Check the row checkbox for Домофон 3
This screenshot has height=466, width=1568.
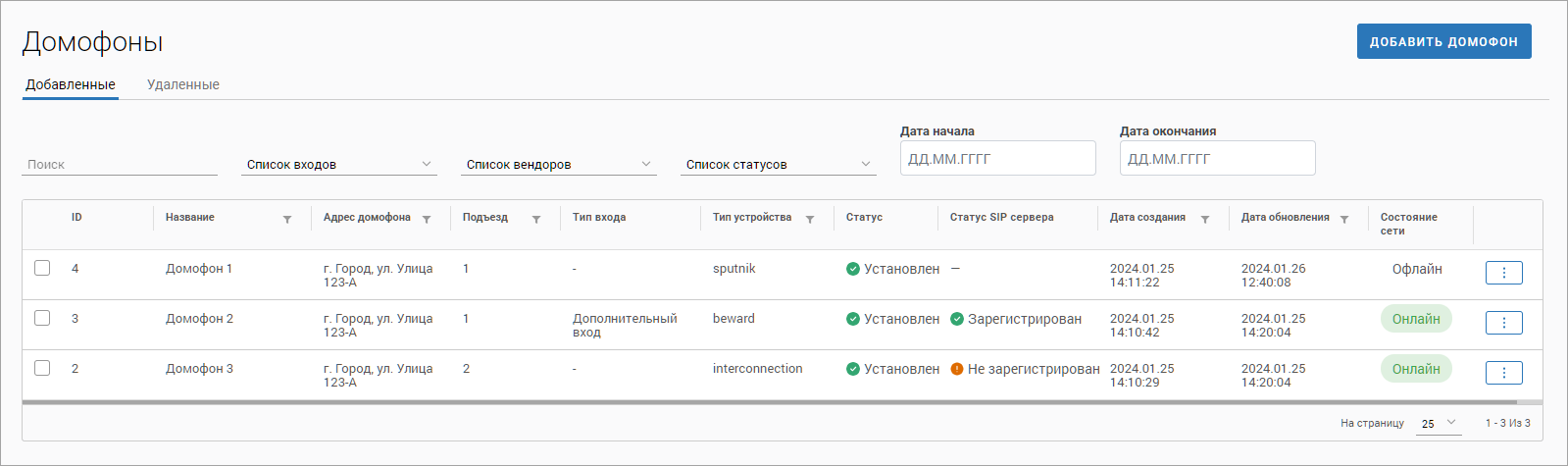coord(42,368)
